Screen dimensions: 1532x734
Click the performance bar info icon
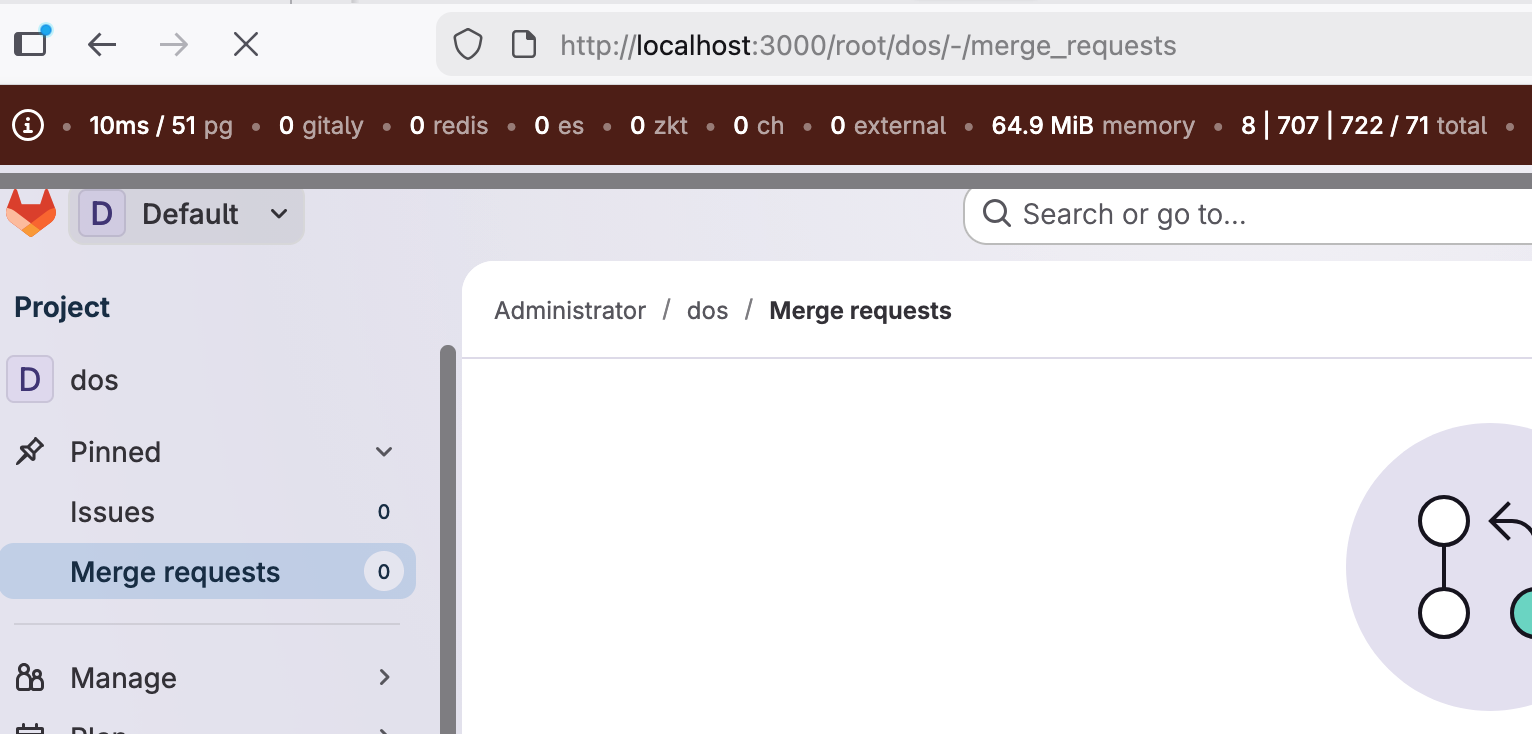[28, 126]
